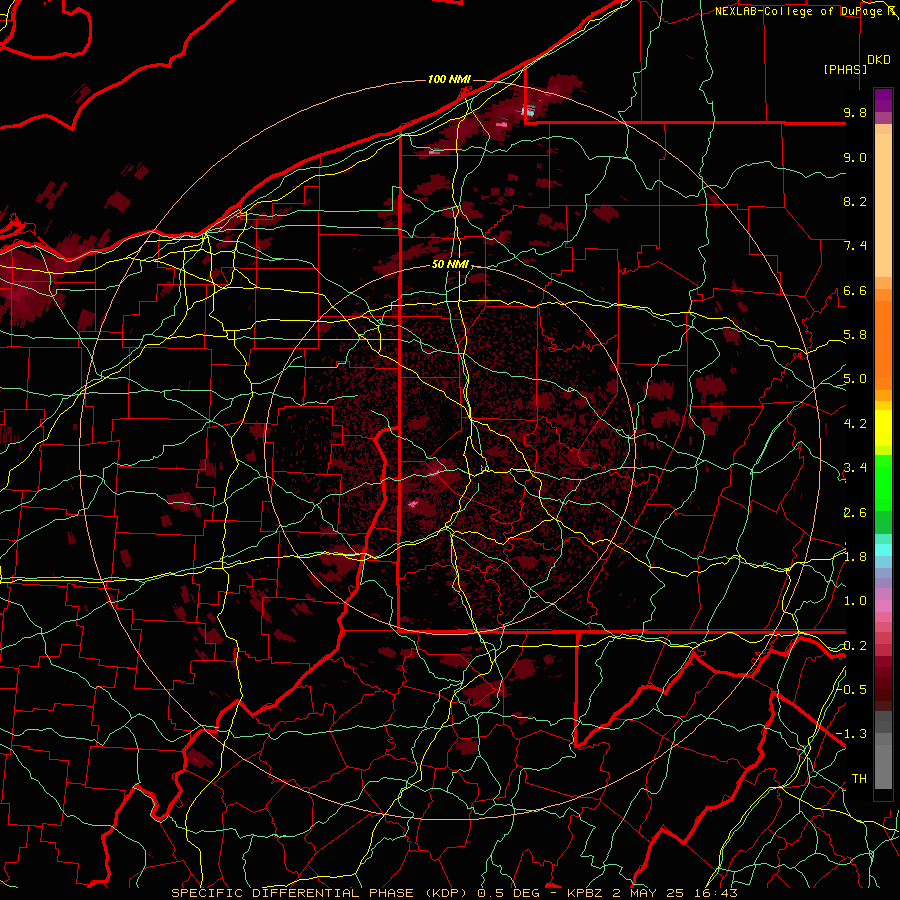This screenshot has height=900, width=900.
Task: Click the 9.8 value on the color scale
Action: (855, 112)
